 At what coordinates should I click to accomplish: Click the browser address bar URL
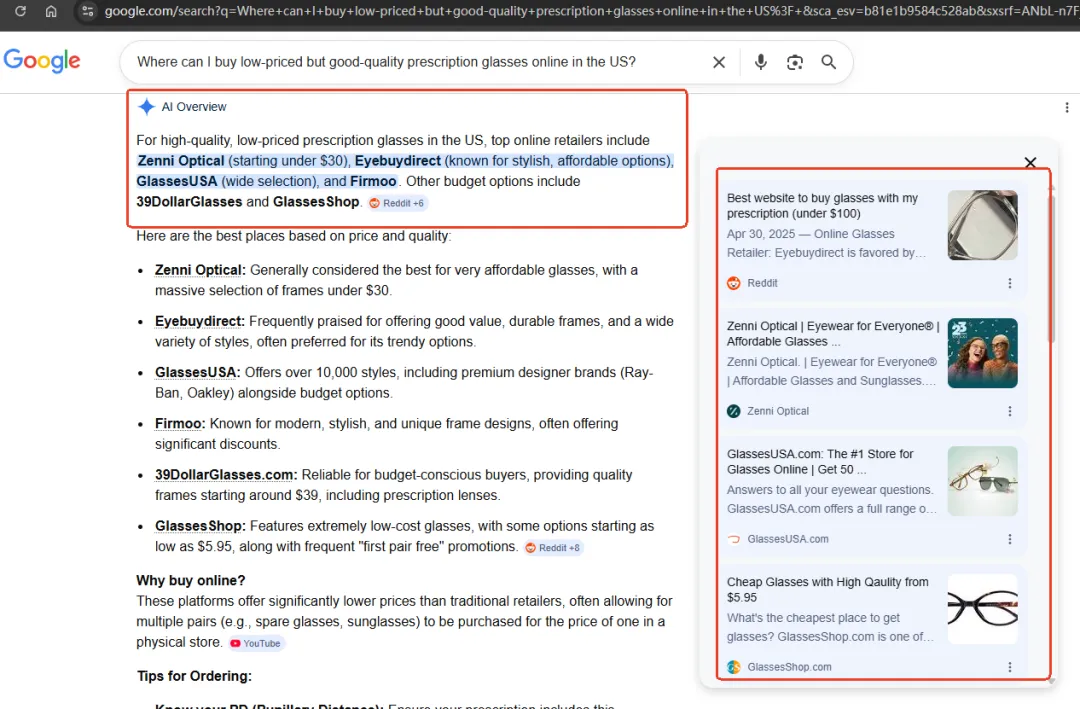click(x=591, y=11)
